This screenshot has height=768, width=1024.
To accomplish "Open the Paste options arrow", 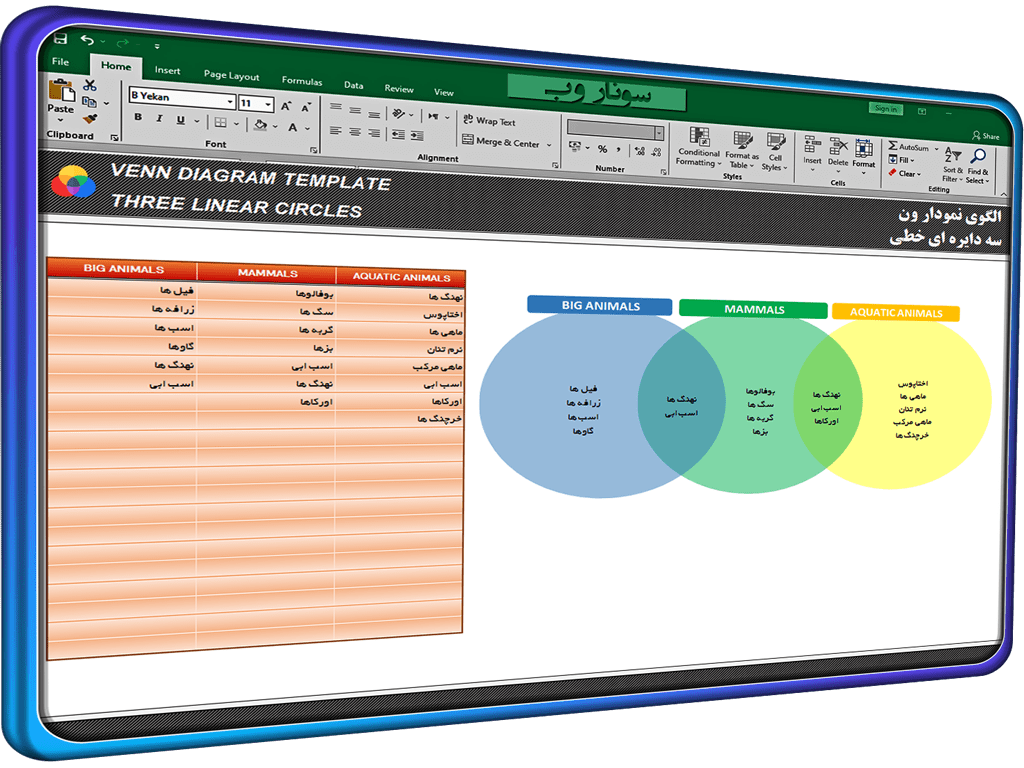I will [60, 120].
